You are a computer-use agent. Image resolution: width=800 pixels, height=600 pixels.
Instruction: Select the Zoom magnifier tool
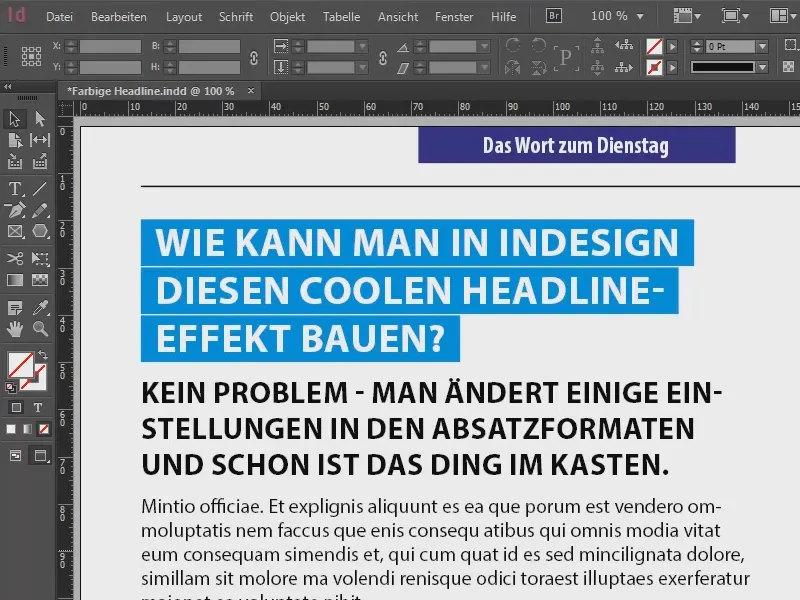(40, 329)
